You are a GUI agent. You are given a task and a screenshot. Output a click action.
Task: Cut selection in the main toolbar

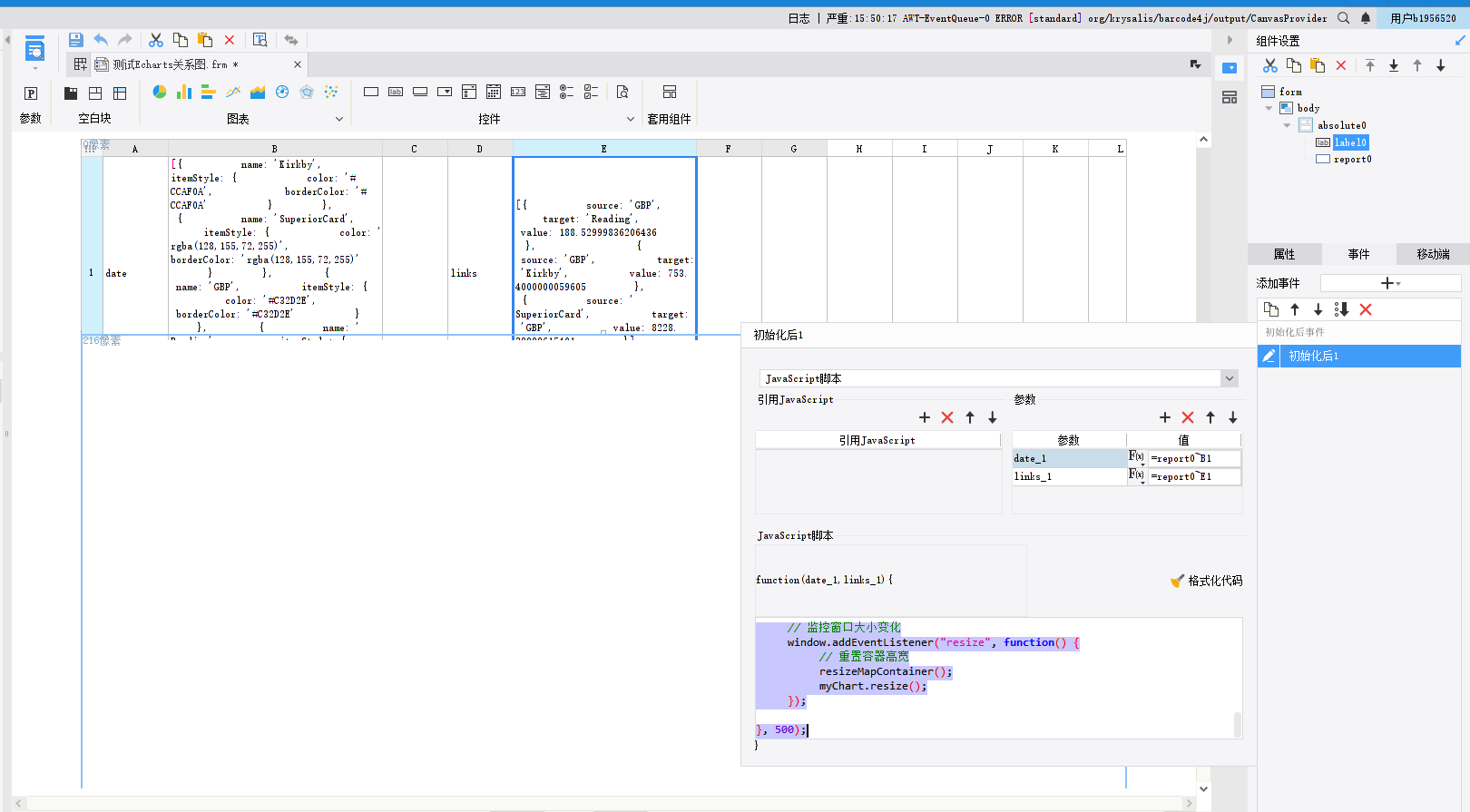point(156,40)
